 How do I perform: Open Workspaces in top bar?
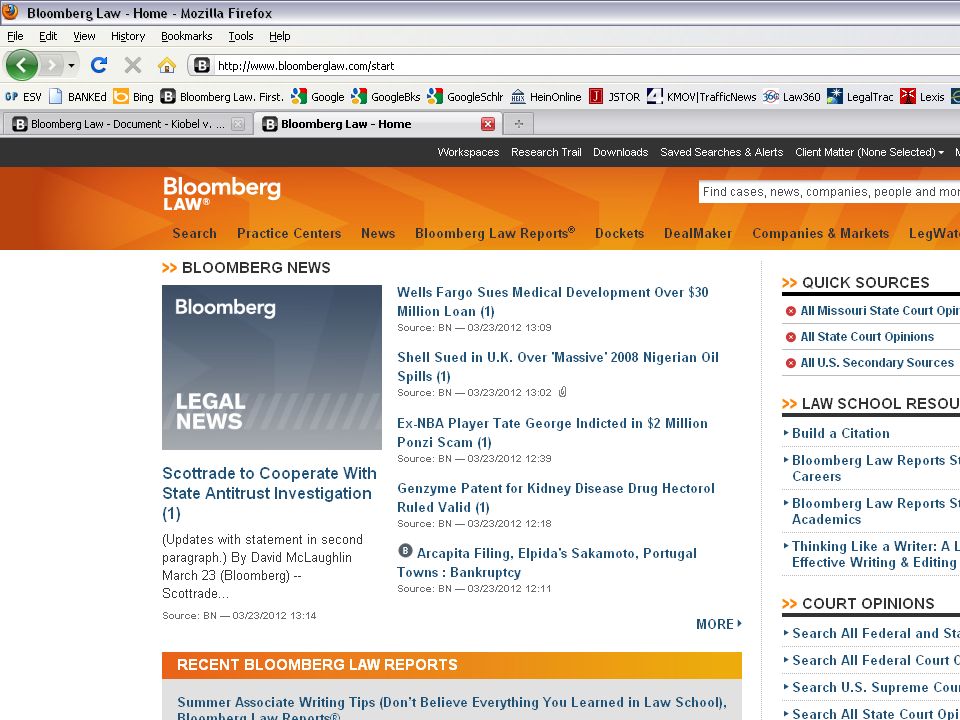pyautogui.click(x=468, y=152)
